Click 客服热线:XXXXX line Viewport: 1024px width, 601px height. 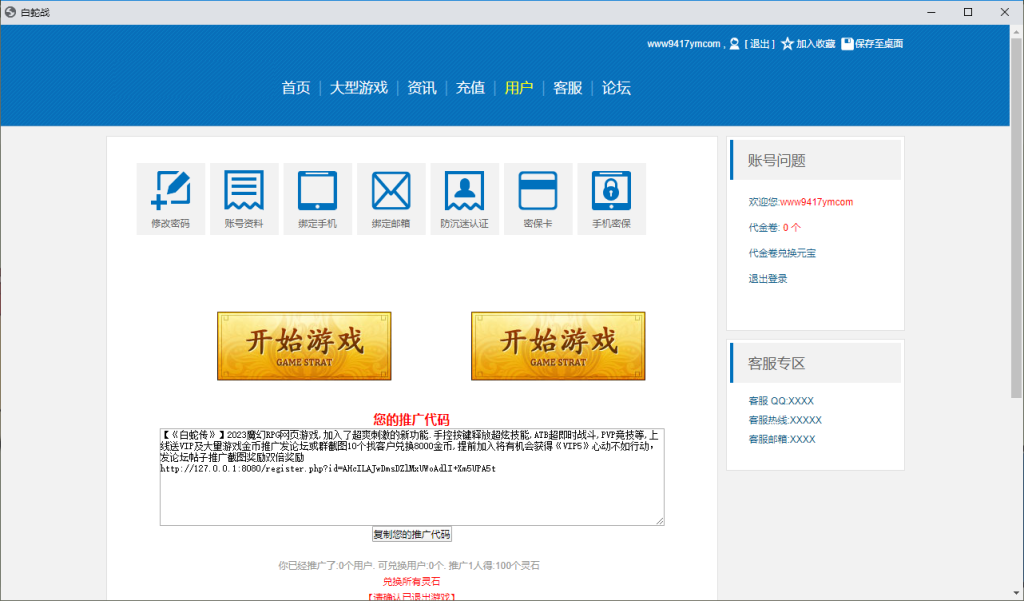pyautogui.click(x=785, y=420)
